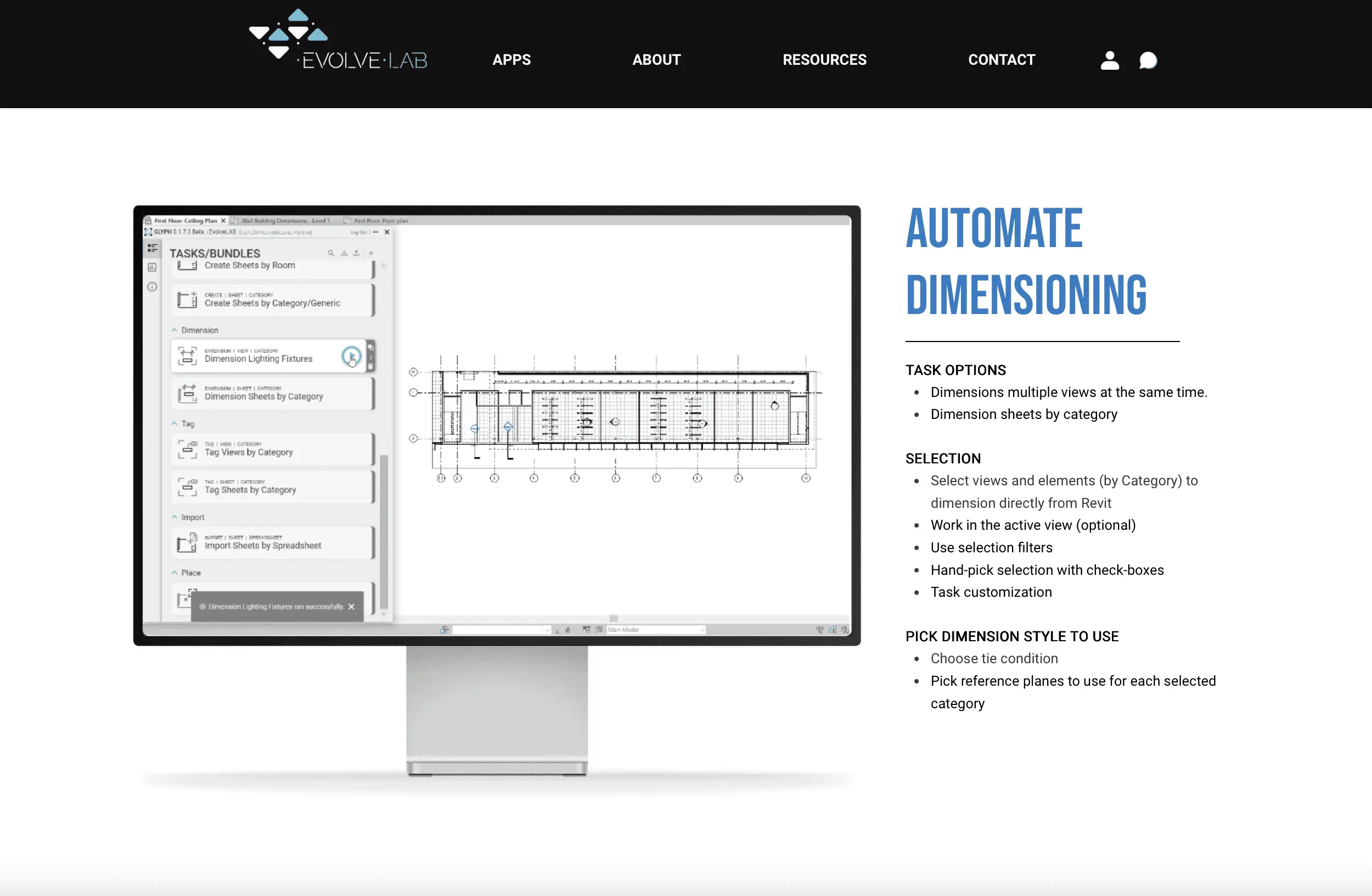Open the APPS menu item

(x=511, y=59)
